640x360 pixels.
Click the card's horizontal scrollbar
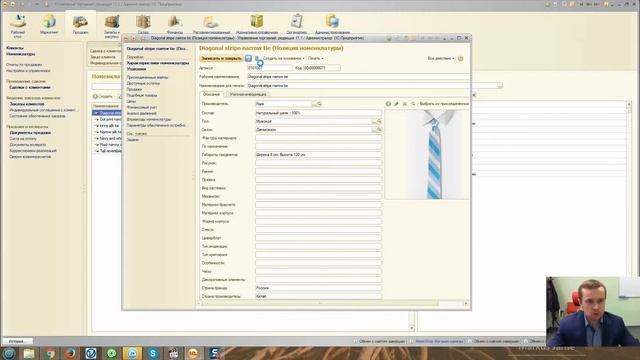point(320,304)
